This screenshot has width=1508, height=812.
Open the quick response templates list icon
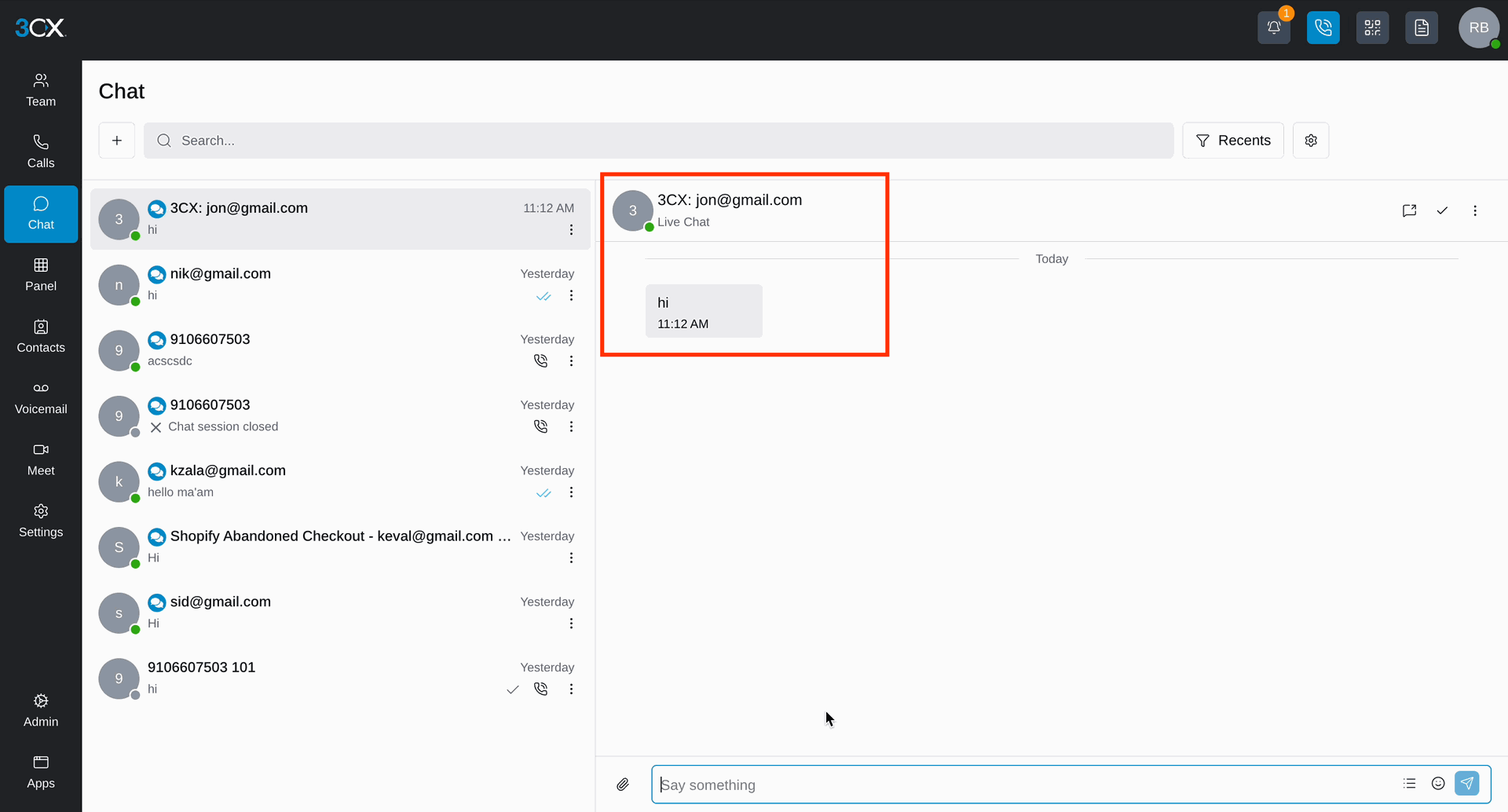[1410, 783]
